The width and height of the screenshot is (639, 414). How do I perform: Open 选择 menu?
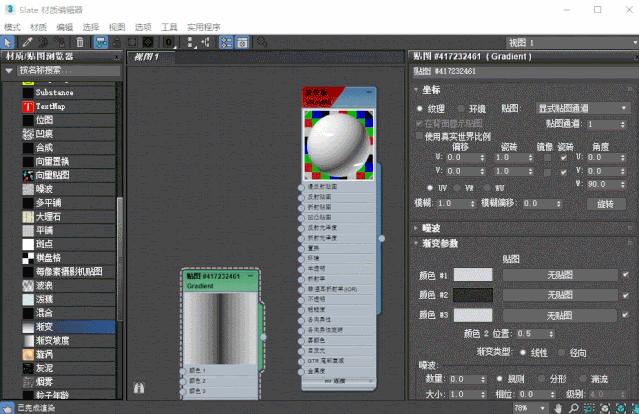(90, 27)
